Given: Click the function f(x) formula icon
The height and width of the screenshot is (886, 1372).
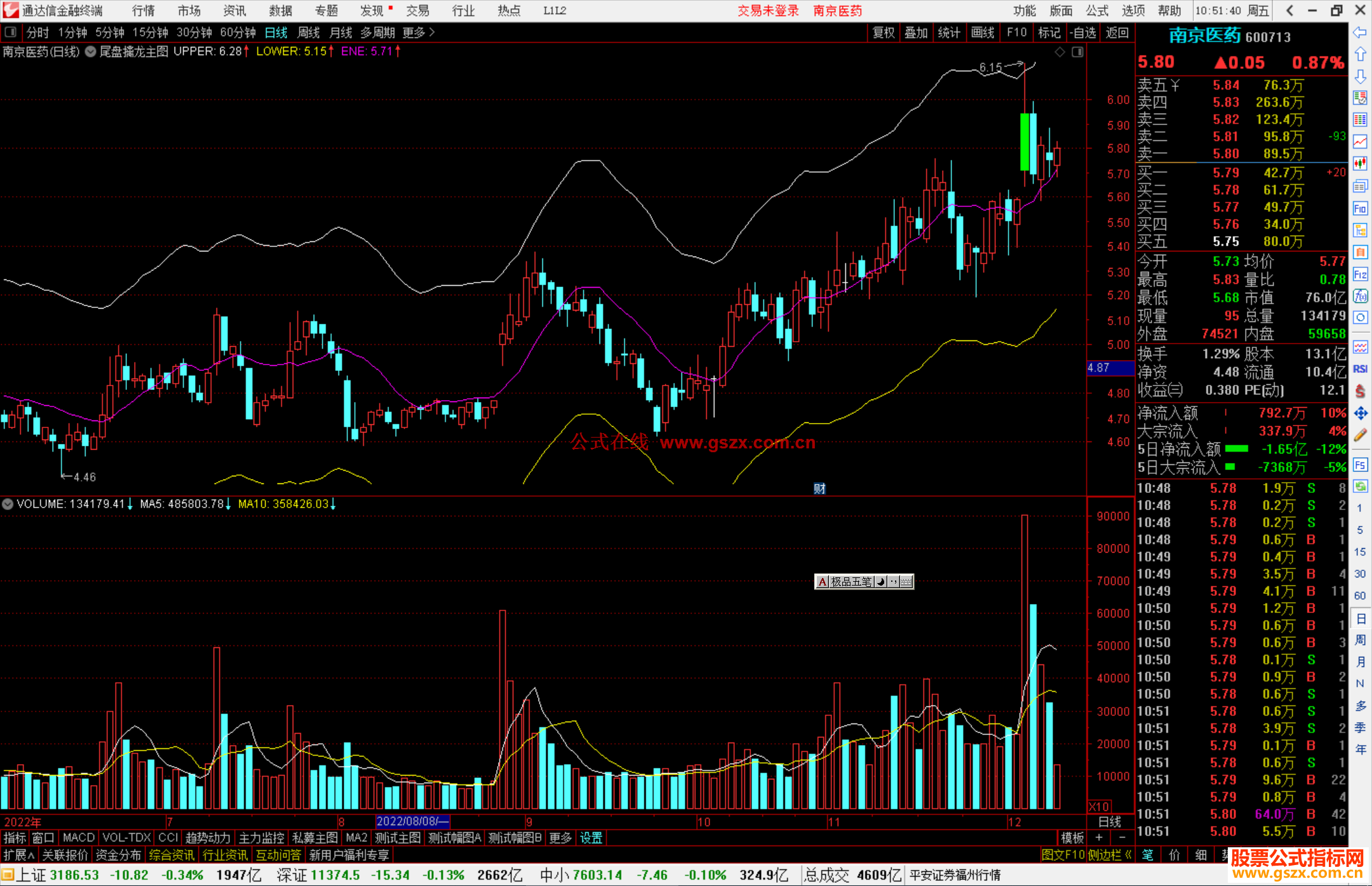Looking at the screenshot, I should coord(1360,296).
